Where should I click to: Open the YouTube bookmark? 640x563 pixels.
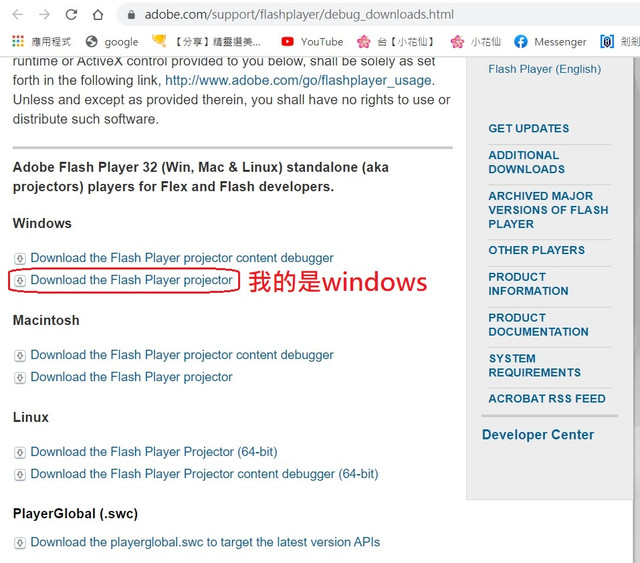[x=312, y=42]
